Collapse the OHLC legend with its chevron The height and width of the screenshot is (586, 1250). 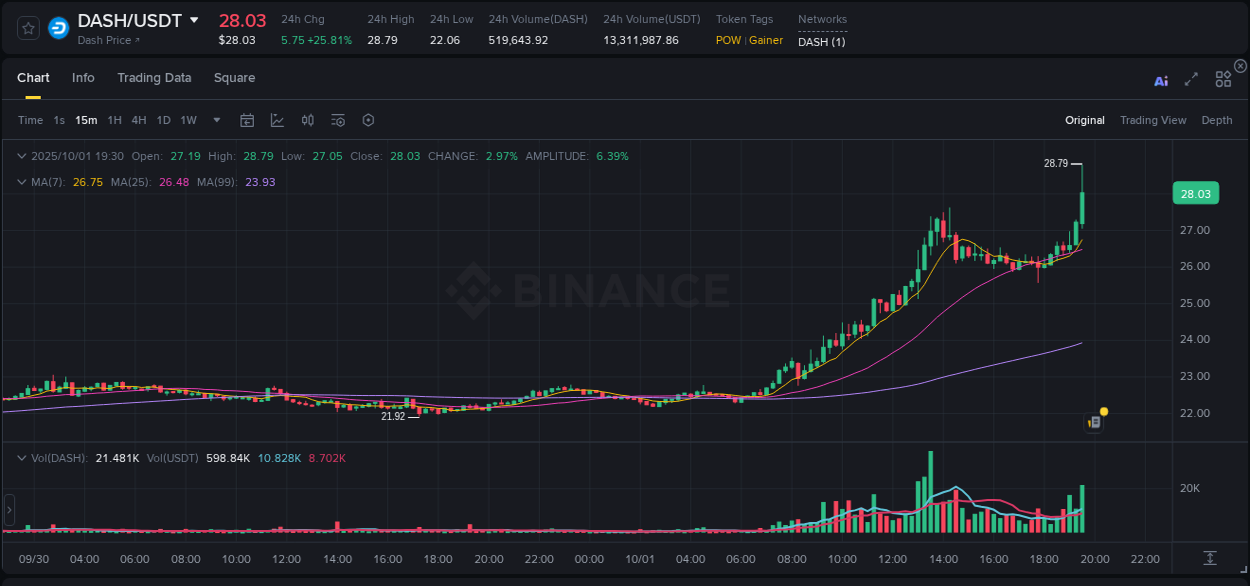(22, 156)
